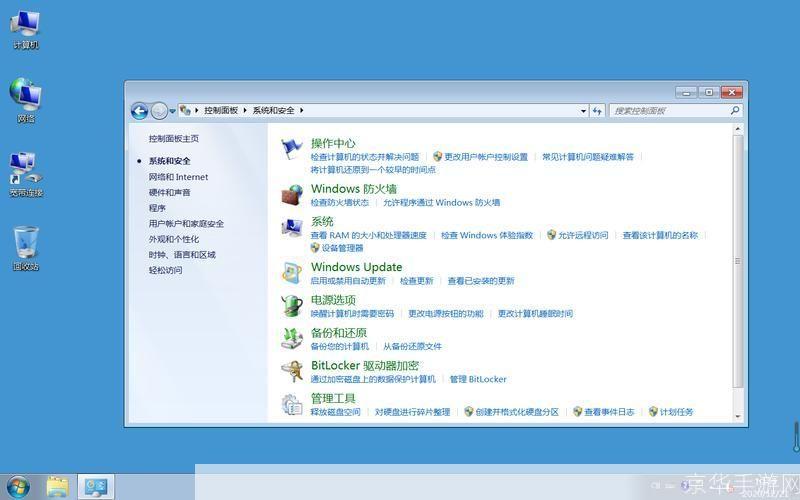The height and width of the screenshot is (500, 800).
Task: Click 允许程序通过 Windows 防火墙 link
Action: point(441,203)
